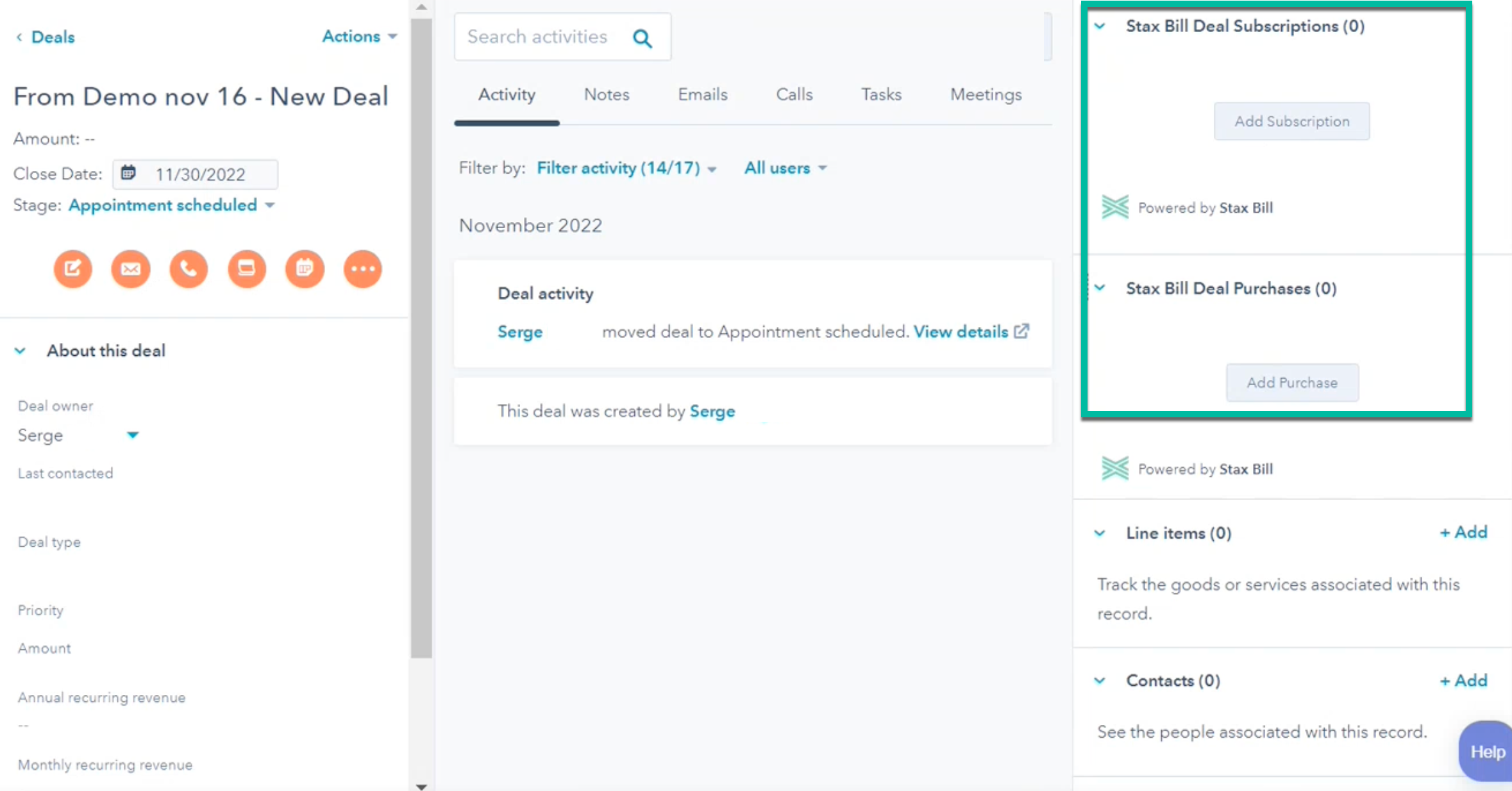
Task: Click the back chevron beside Deals
Action: [19, 37]
